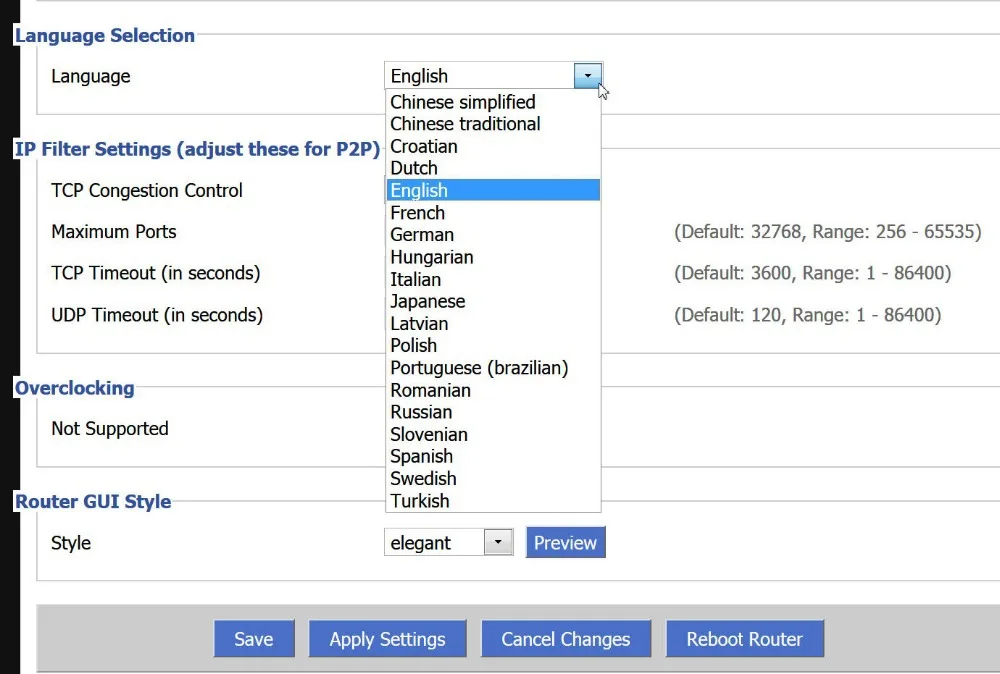Click the IP Filter Settings heading
The width and height of the screenshot is (1000, 674).
[197, 149]
